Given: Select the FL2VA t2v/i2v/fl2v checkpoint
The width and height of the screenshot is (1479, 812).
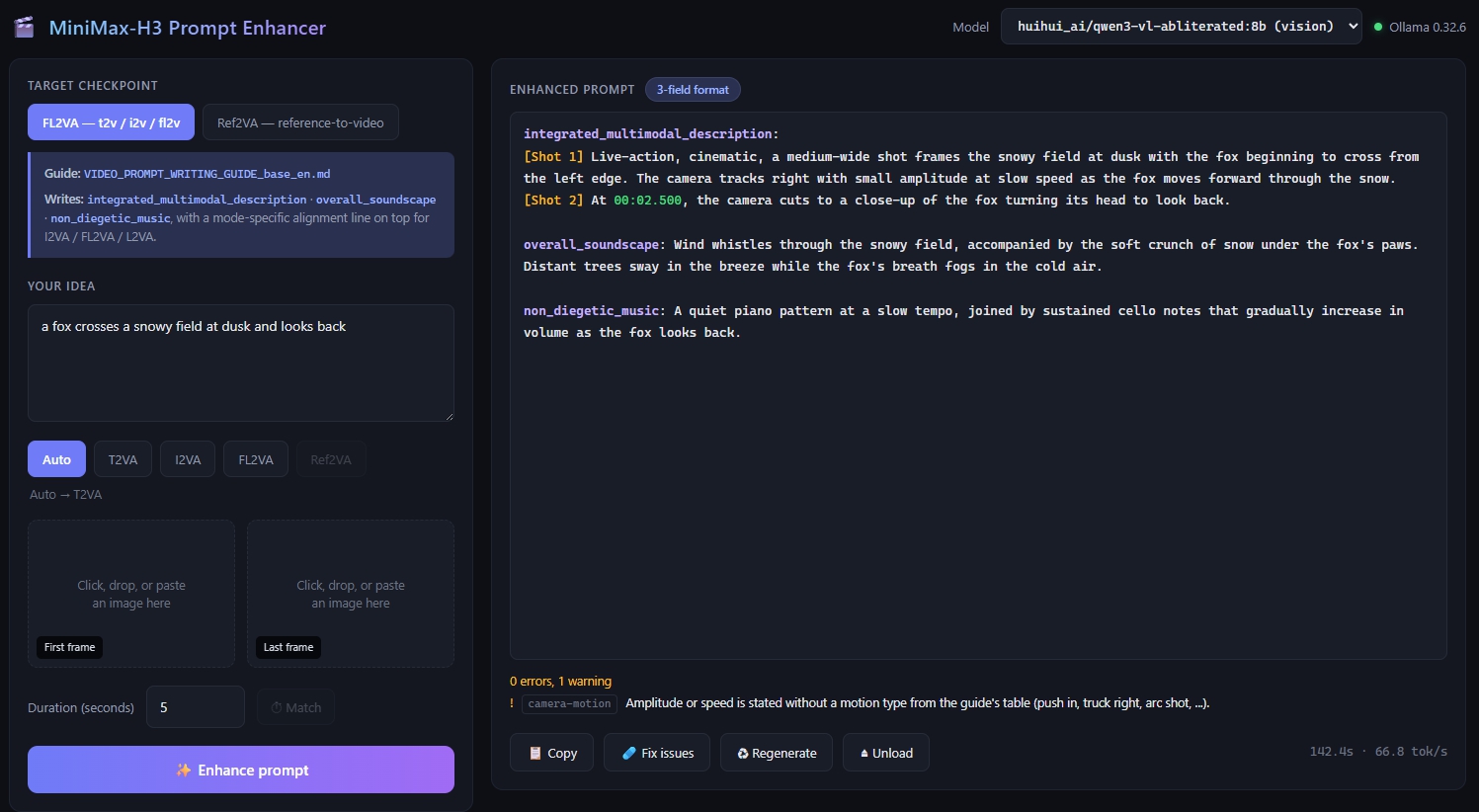Looking at the screenshot, I should click(x=111, y=122).
